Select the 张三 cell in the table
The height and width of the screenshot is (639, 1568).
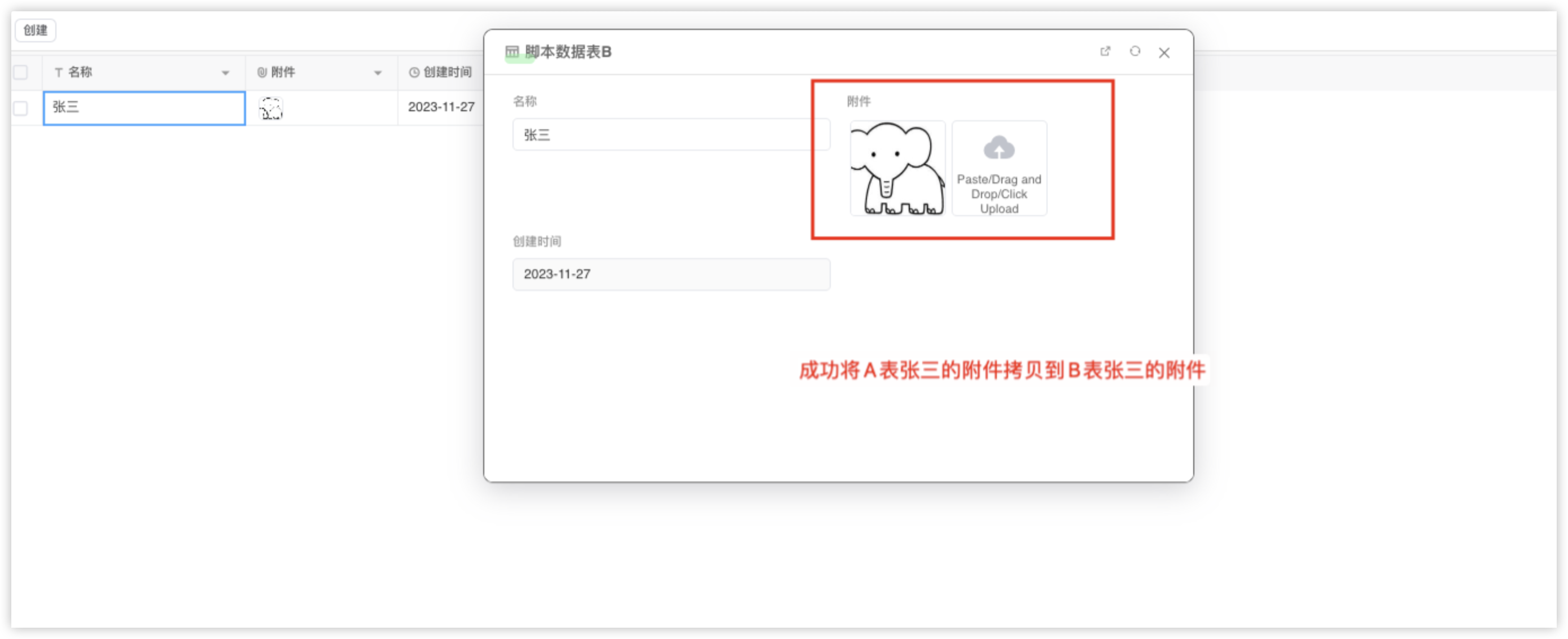click(x=144, y=108)
